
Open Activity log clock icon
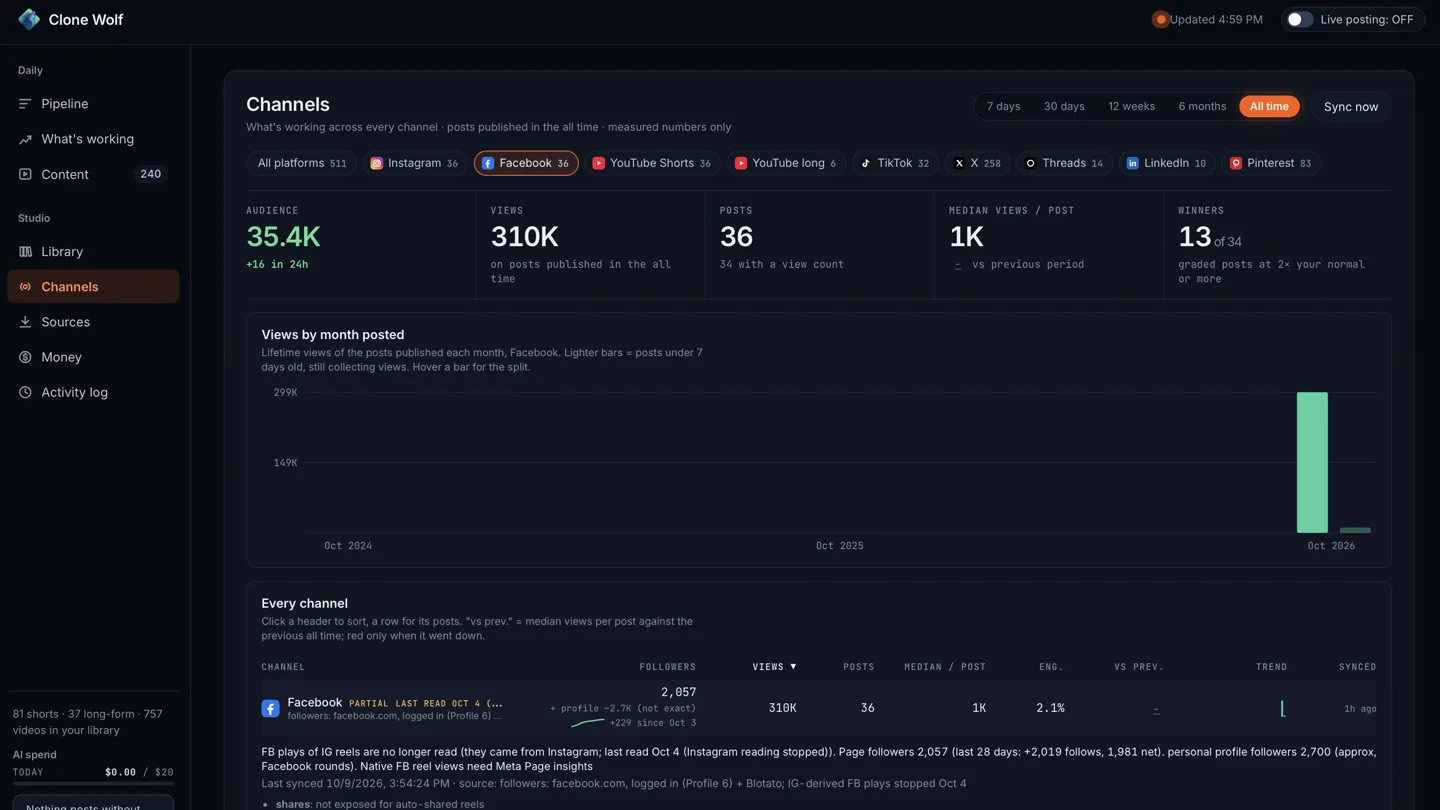25,392
